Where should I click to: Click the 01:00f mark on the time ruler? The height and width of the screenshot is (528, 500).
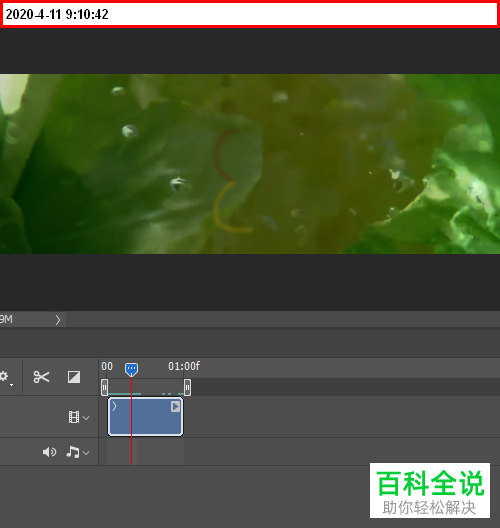[184, 366]
